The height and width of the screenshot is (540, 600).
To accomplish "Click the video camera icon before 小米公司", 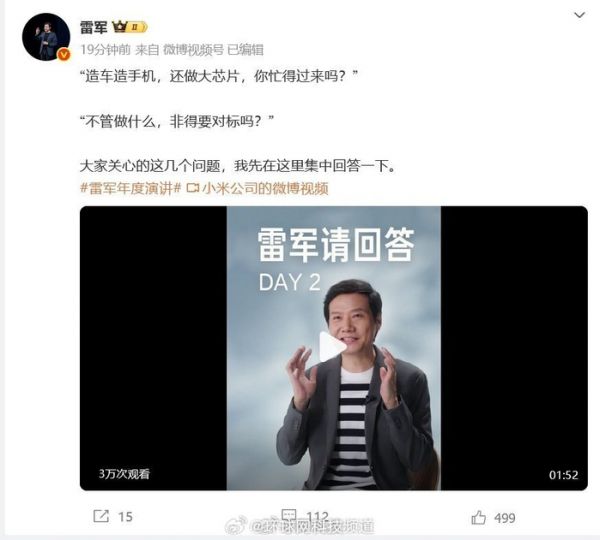I will pos(193,188).
